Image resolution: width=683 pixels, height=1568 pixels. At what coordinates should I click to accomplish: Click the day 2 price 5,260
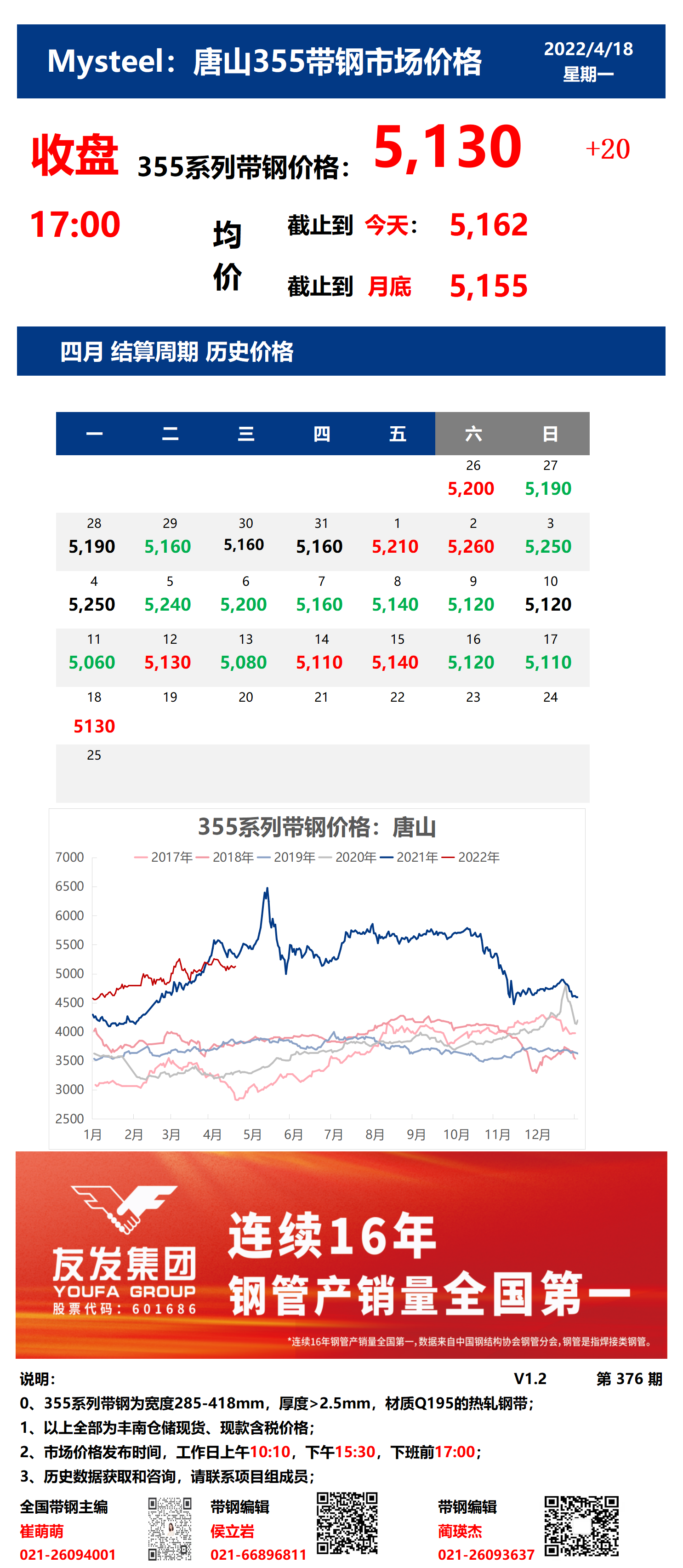coord(471,546)
